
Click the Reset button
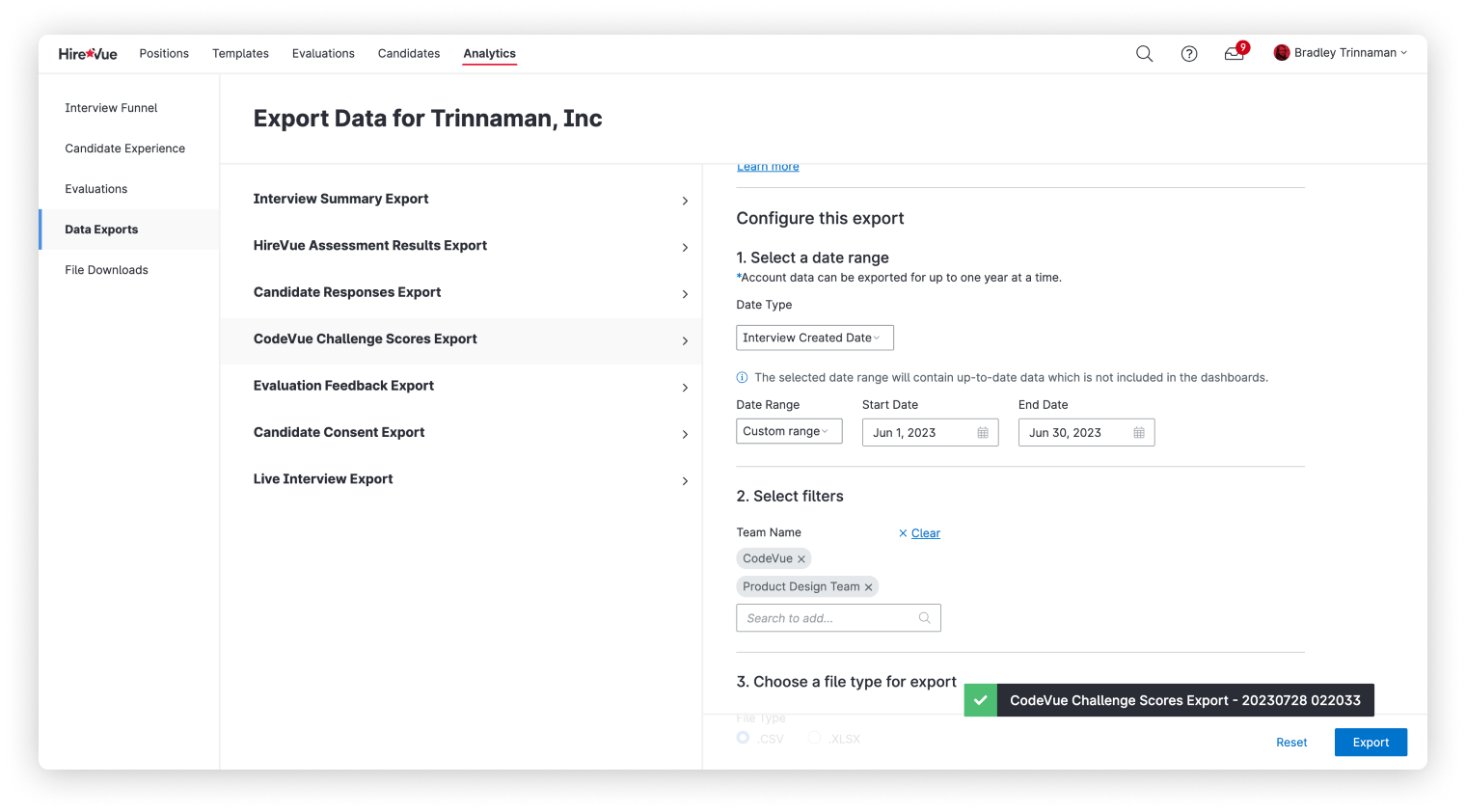(1291, 743)
